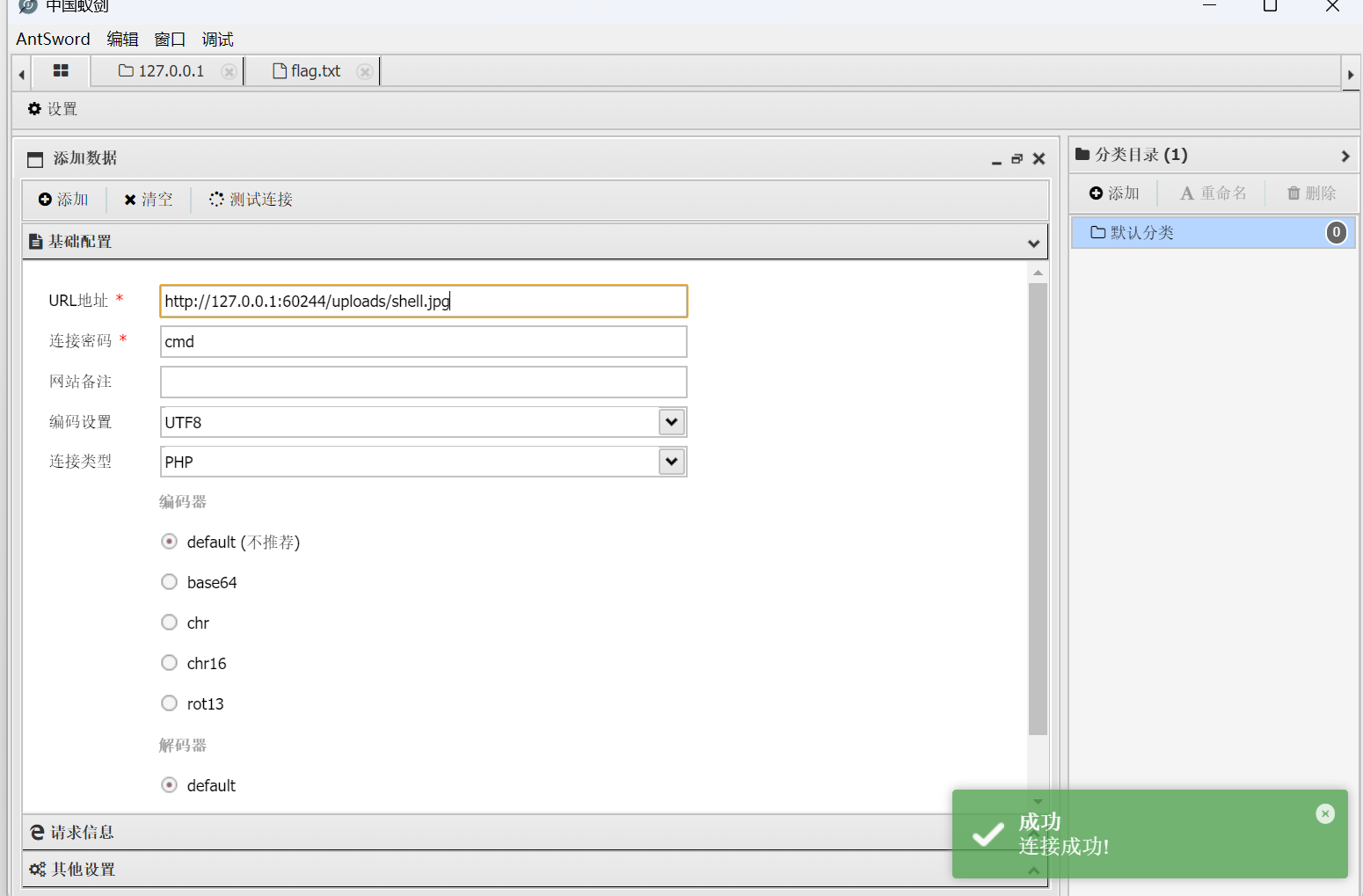Image resolution: width=1363 pixels, height=896 pixels.
Task: Select the base64 encoder radio
Action: [170, 582]
